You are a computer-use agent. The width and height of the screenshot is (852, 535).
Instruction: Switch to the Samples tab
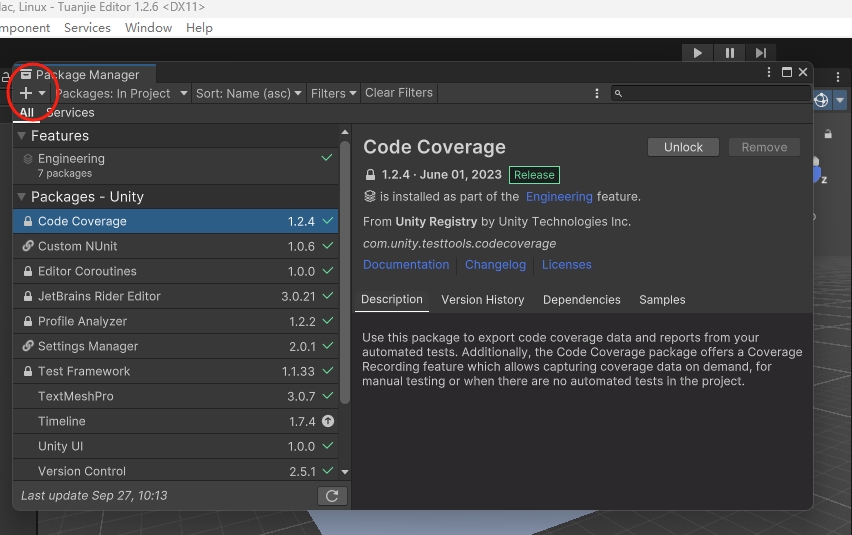coord(662,300)
